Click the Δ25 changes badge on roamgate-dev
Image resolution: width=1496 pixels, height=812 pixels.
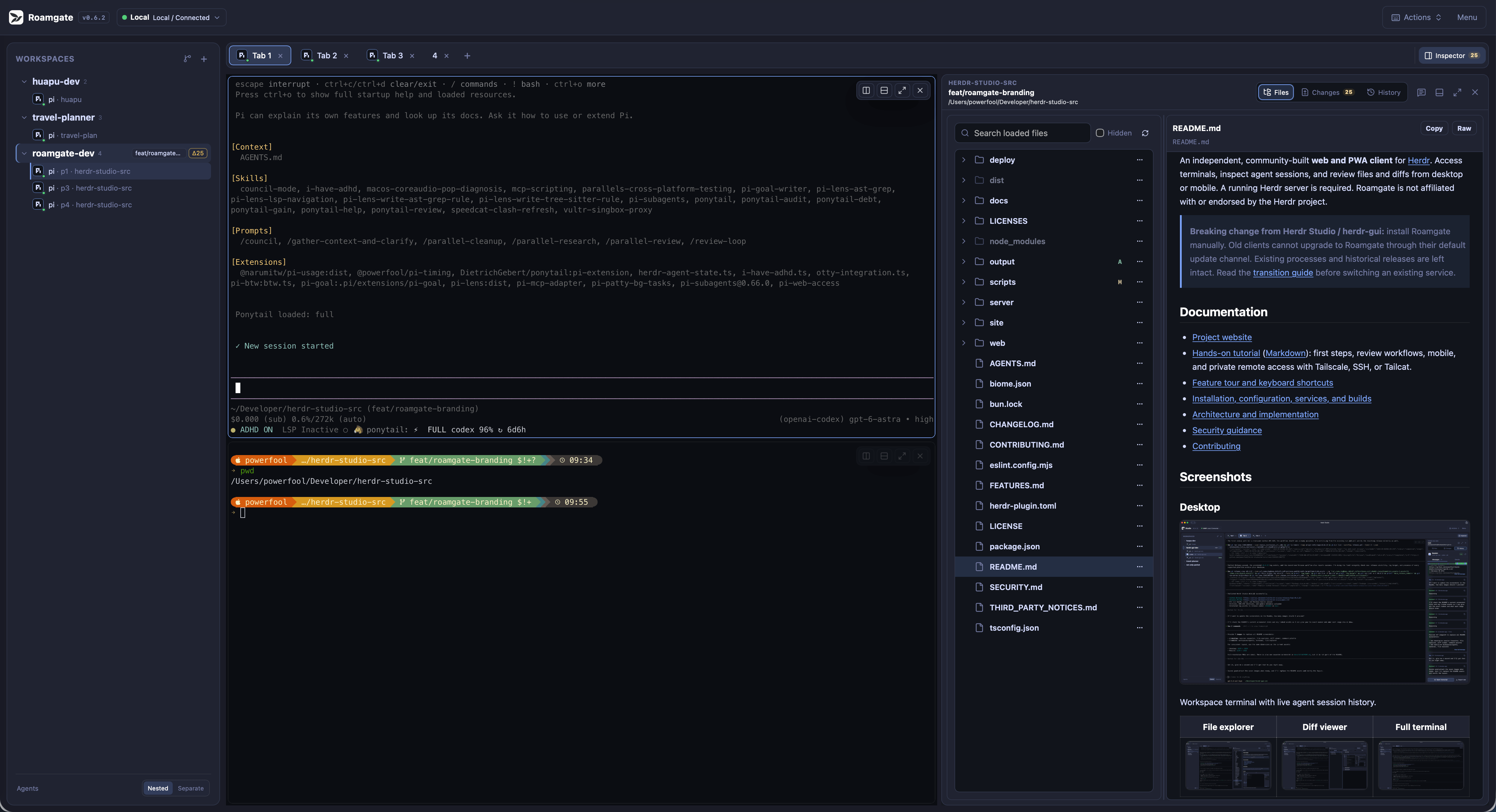pyautogui.click(x=198, y=153)
